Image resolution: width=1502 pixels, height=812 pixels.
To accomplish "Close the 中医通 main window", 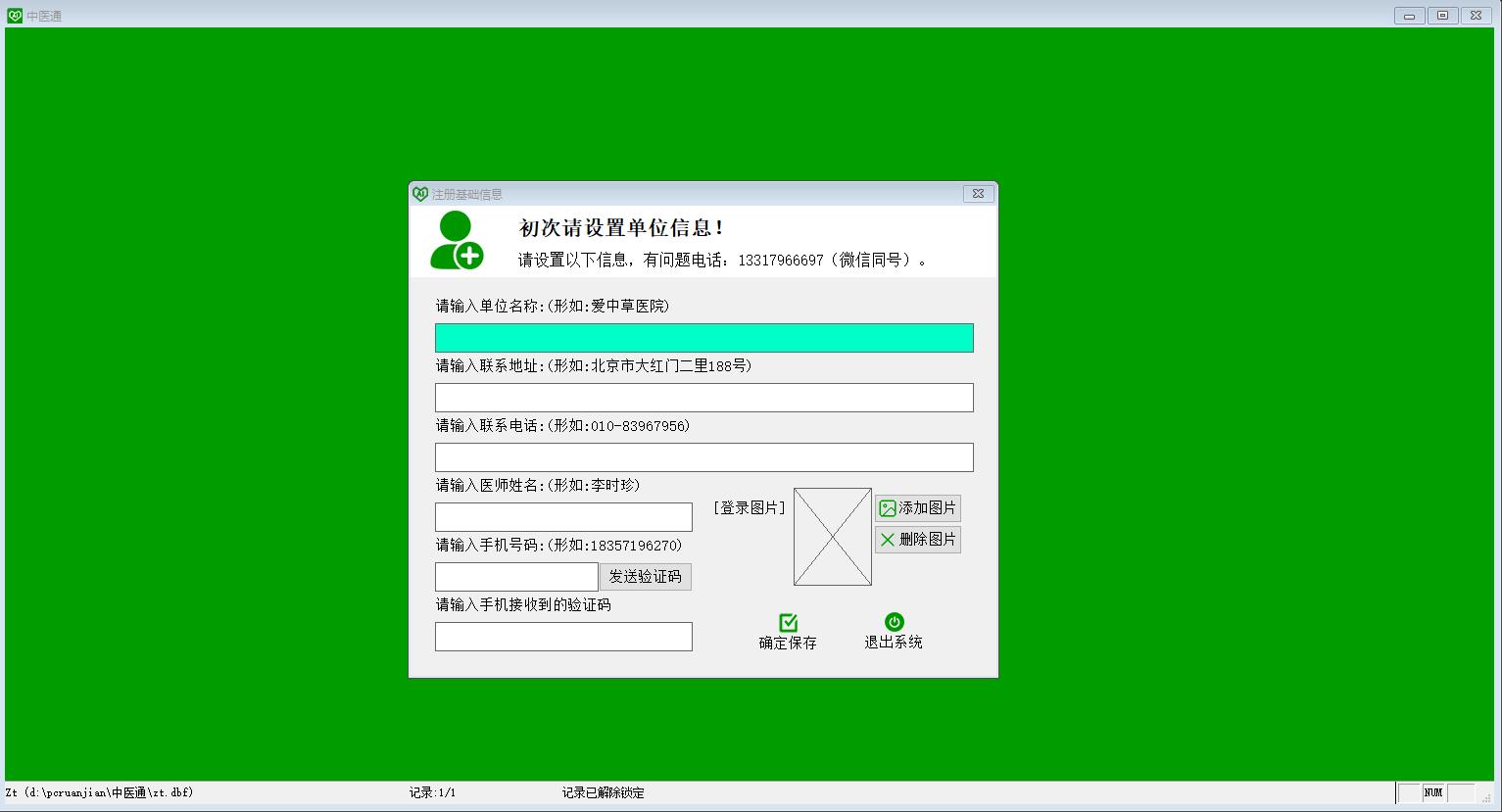I will pyautogui.click(x=1476, y=16).
